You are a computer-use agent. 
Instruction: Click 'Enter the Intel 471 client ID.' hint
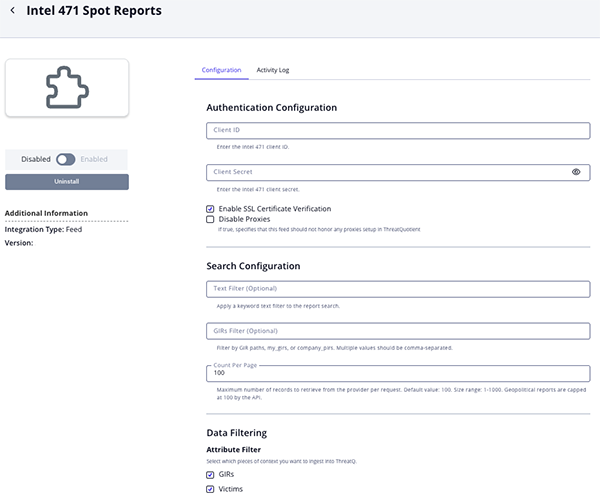253,147
